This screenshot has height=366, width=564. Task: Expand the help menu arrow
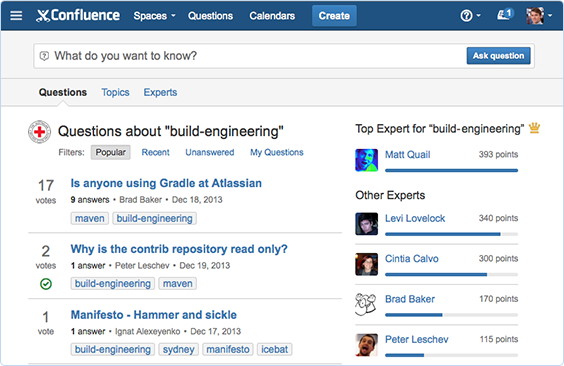(478, 15)
